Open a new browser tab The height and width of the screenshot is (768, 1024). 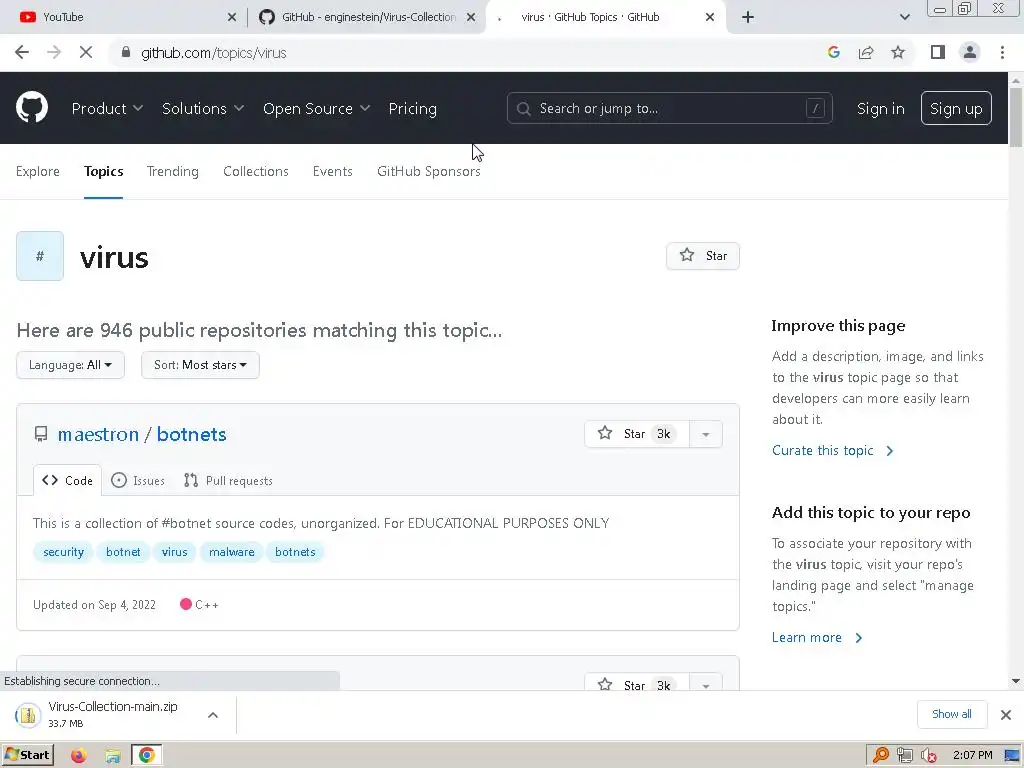(x=748, y=17)
